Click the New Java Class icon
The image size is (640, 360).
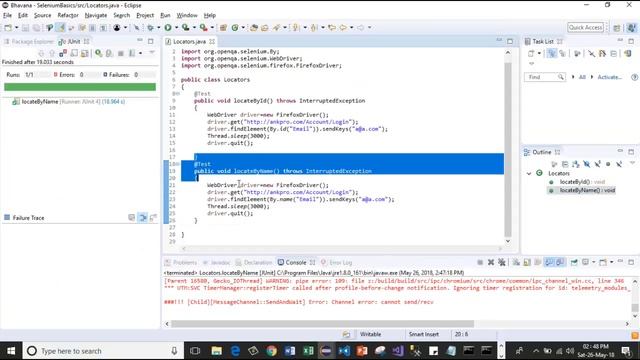235,27
